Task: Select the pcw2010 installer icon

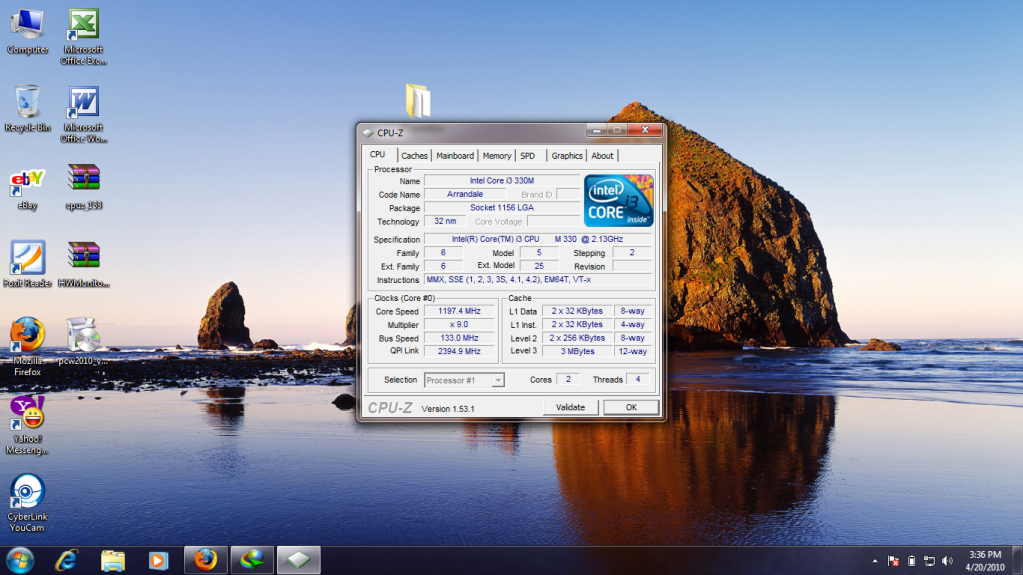Action: click(84, 341)
